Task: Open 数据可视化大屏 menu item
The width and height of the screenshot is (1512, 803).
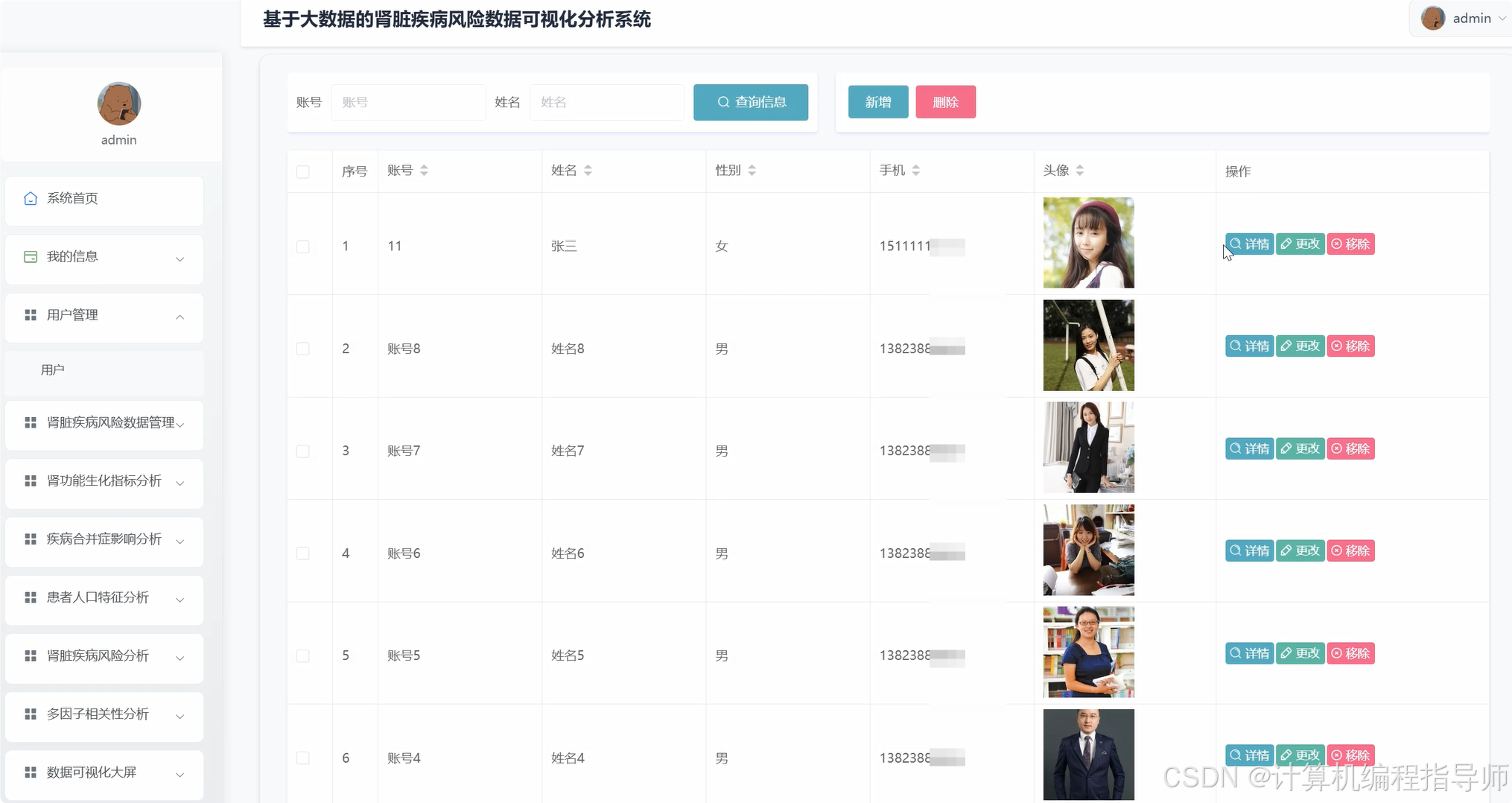Action: (104, 774)
